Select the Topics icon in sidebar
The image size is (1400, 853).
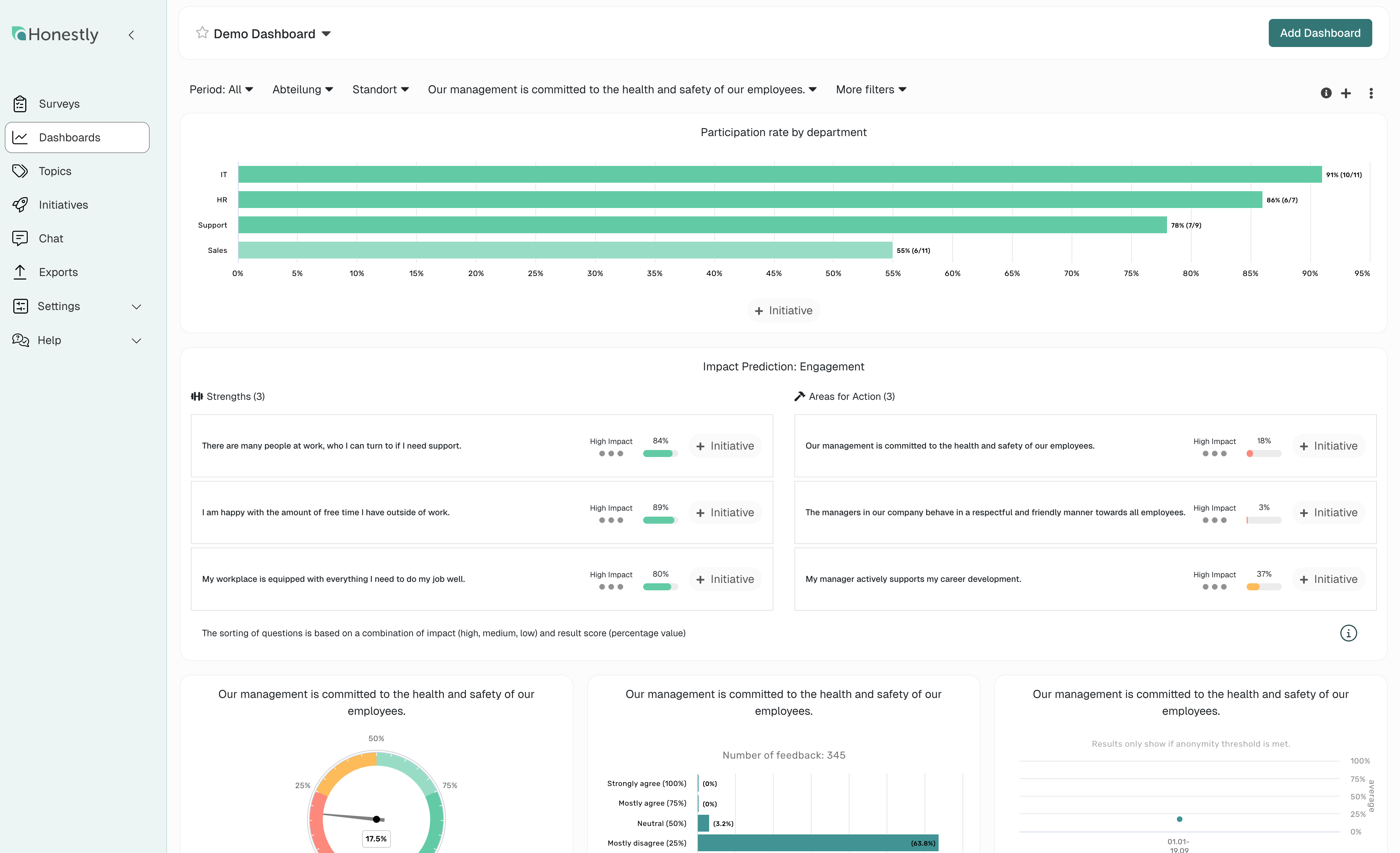click(x=20, y=171)
